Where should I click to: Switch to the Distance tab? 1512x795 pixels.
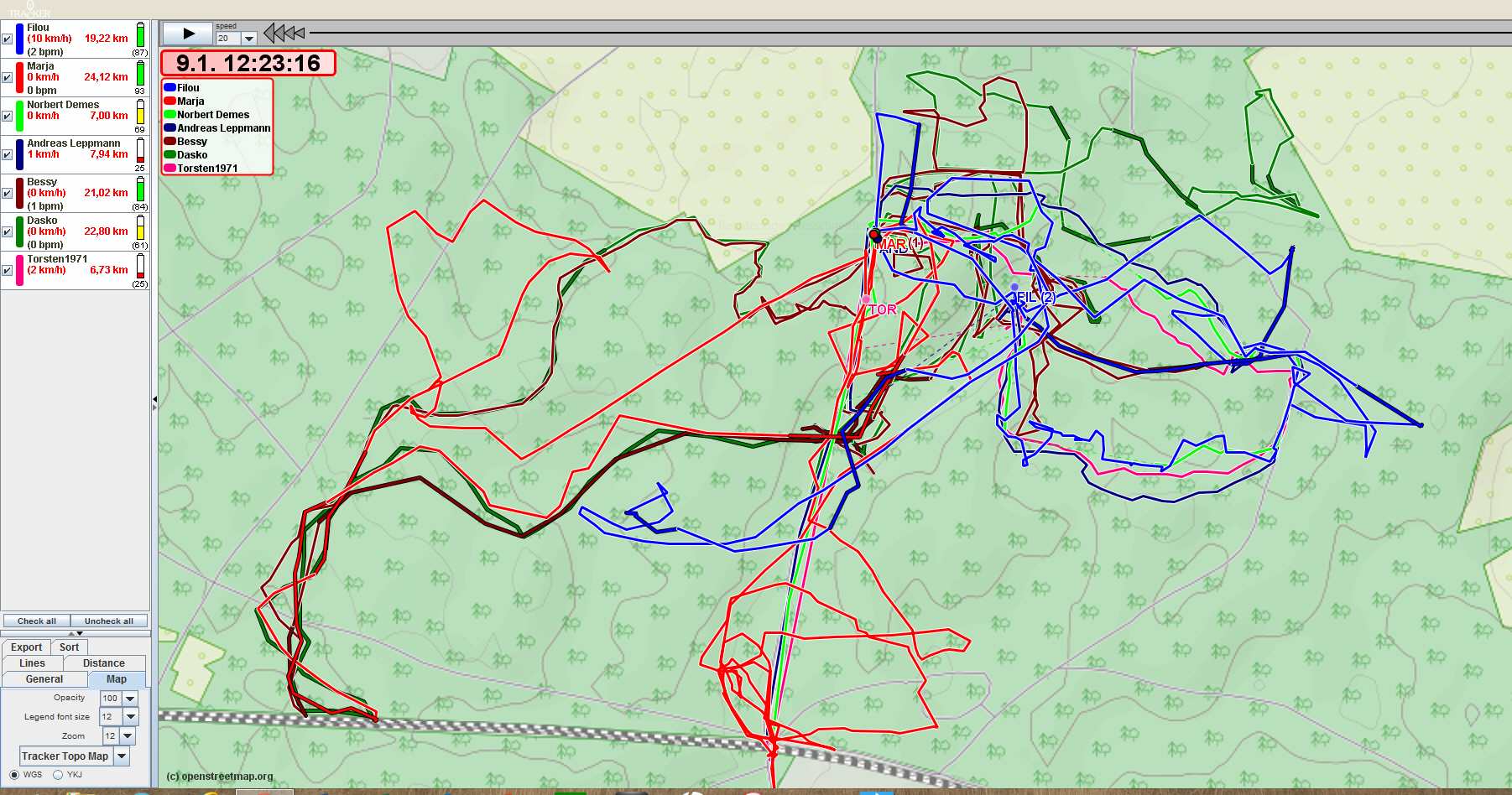[x=103, y=663]
